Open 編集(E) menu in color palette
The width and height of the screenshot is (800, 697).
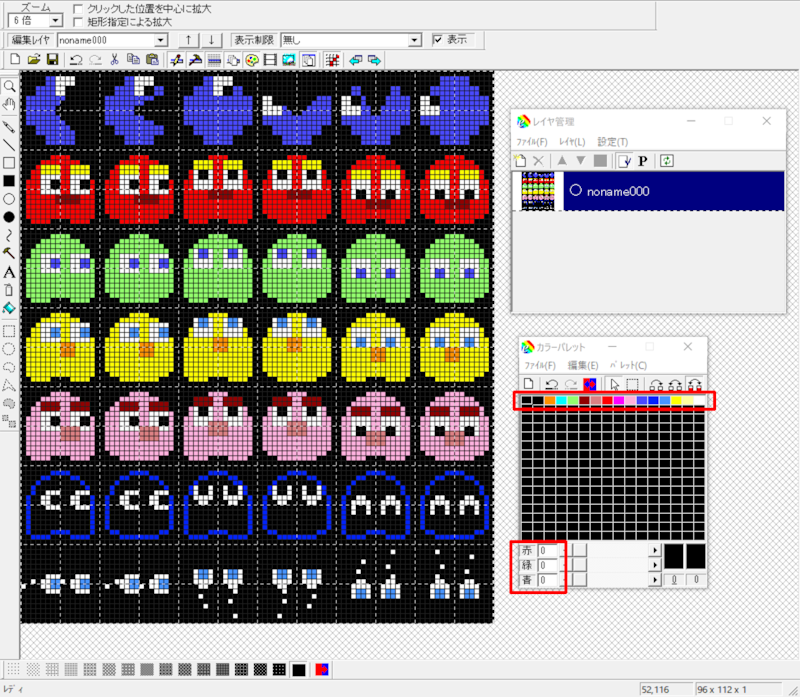[x=583, y=365]
